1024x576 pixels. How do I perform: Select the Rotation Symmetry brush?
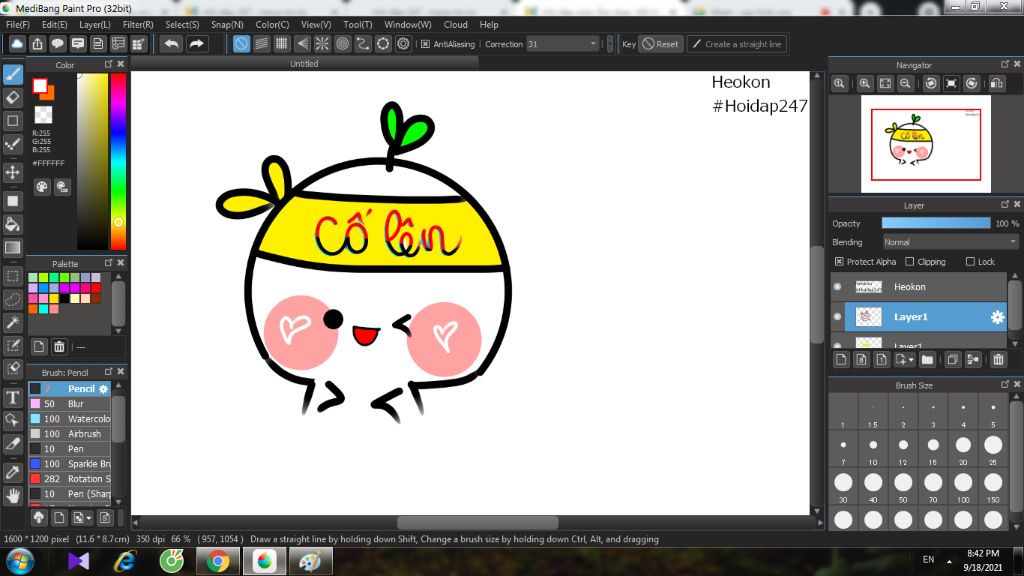pyautogui.click(x=69, y=479)
